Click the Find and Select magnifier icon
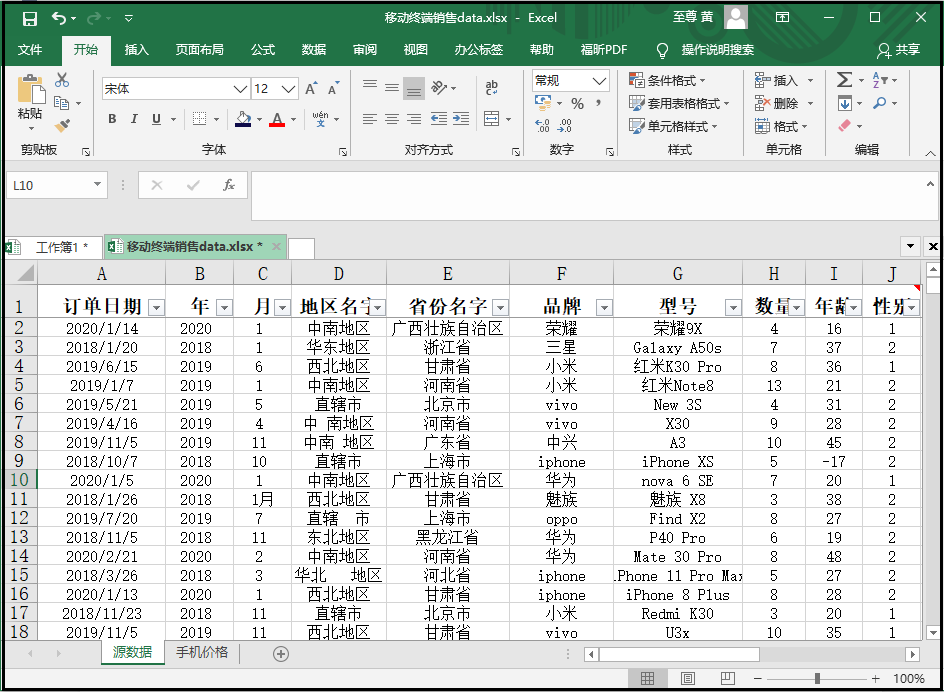The height and width of the screenshot is (692, 944). pos(880,103)
